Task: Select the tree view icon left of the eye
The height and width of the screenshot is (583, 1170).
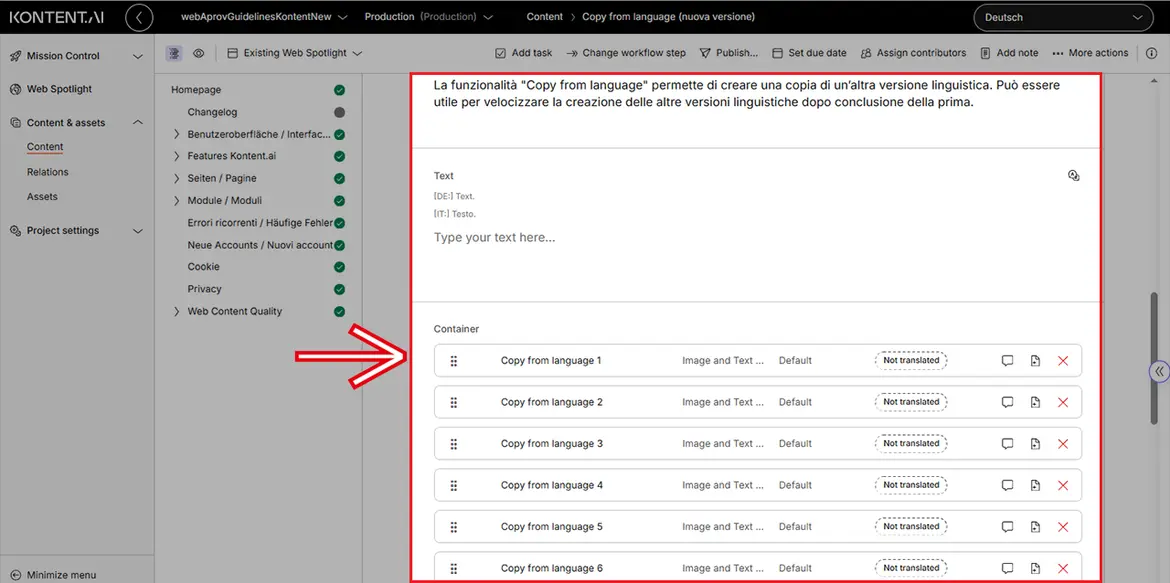Action: 174,53
